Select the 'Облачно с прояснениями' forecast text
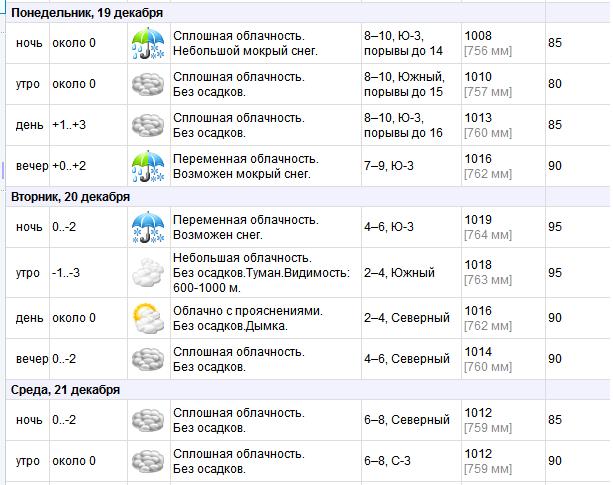Viewport: 613px width, 485px height. click(249, 311)
